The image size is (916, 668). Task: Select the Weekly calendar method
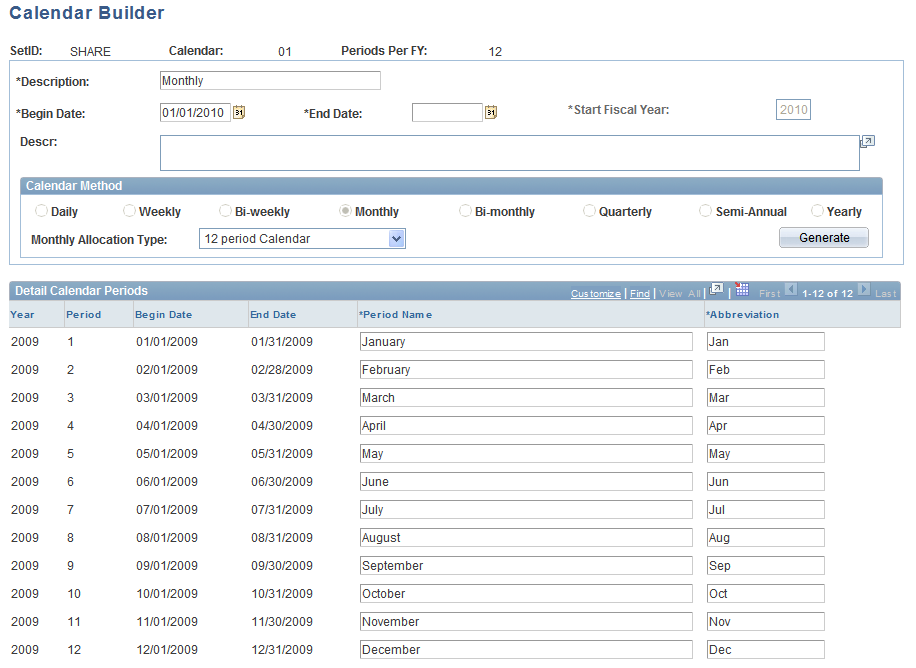coord(130,211)
